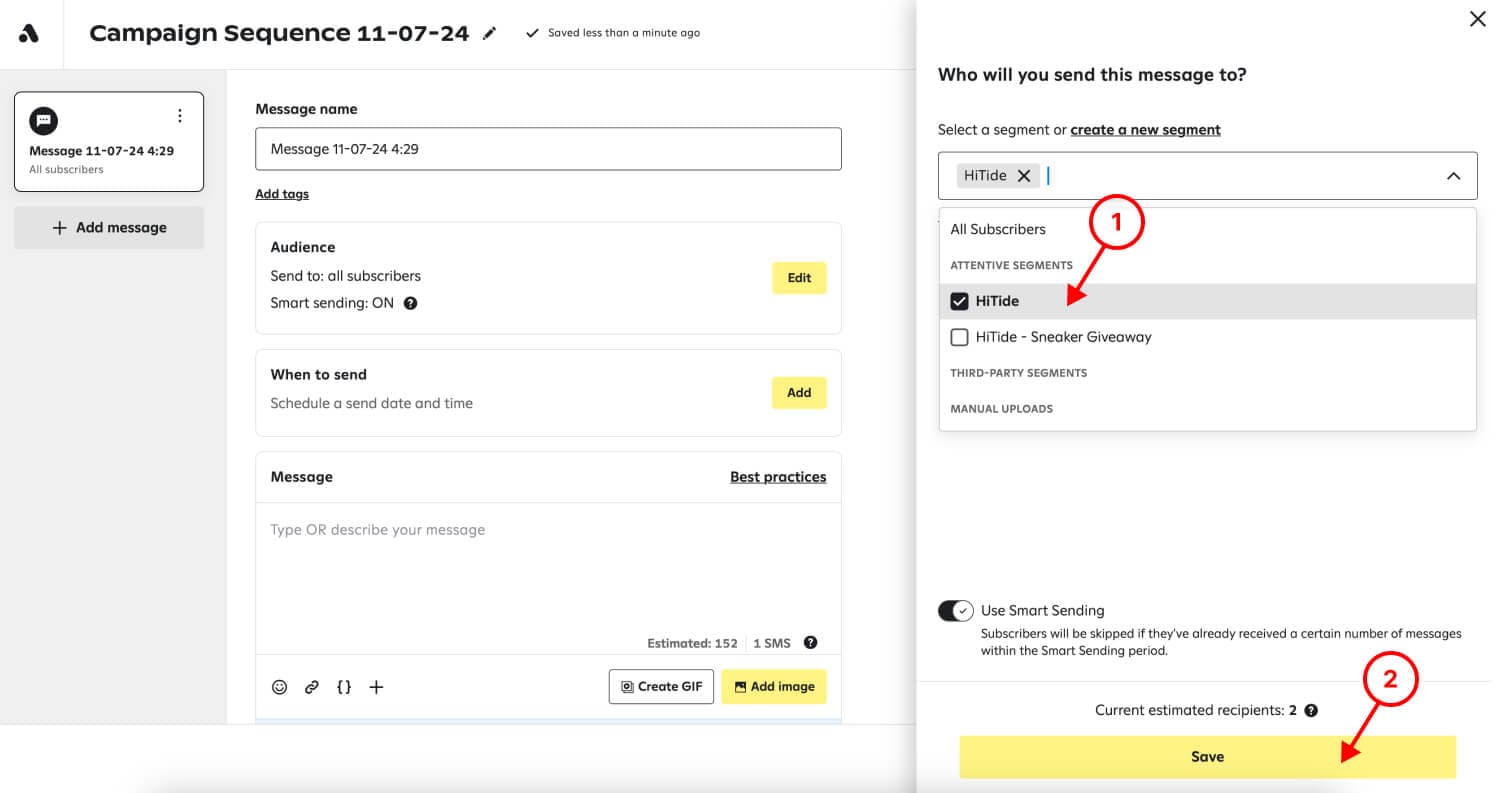
Task: Close the audience side panel
Action: coord(1477,19)
